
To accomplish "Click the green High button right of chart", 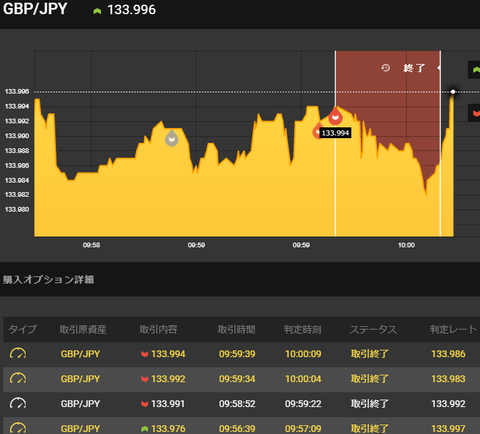I will coord(474,70).
